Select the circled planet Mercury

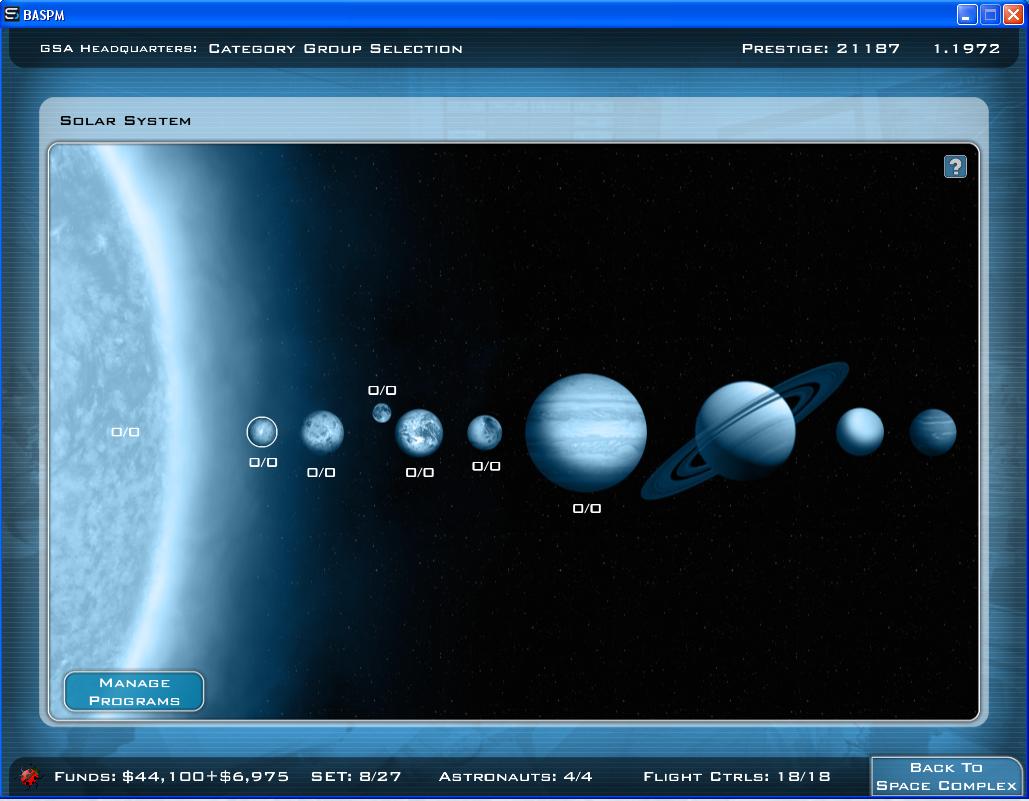[262, 432]
